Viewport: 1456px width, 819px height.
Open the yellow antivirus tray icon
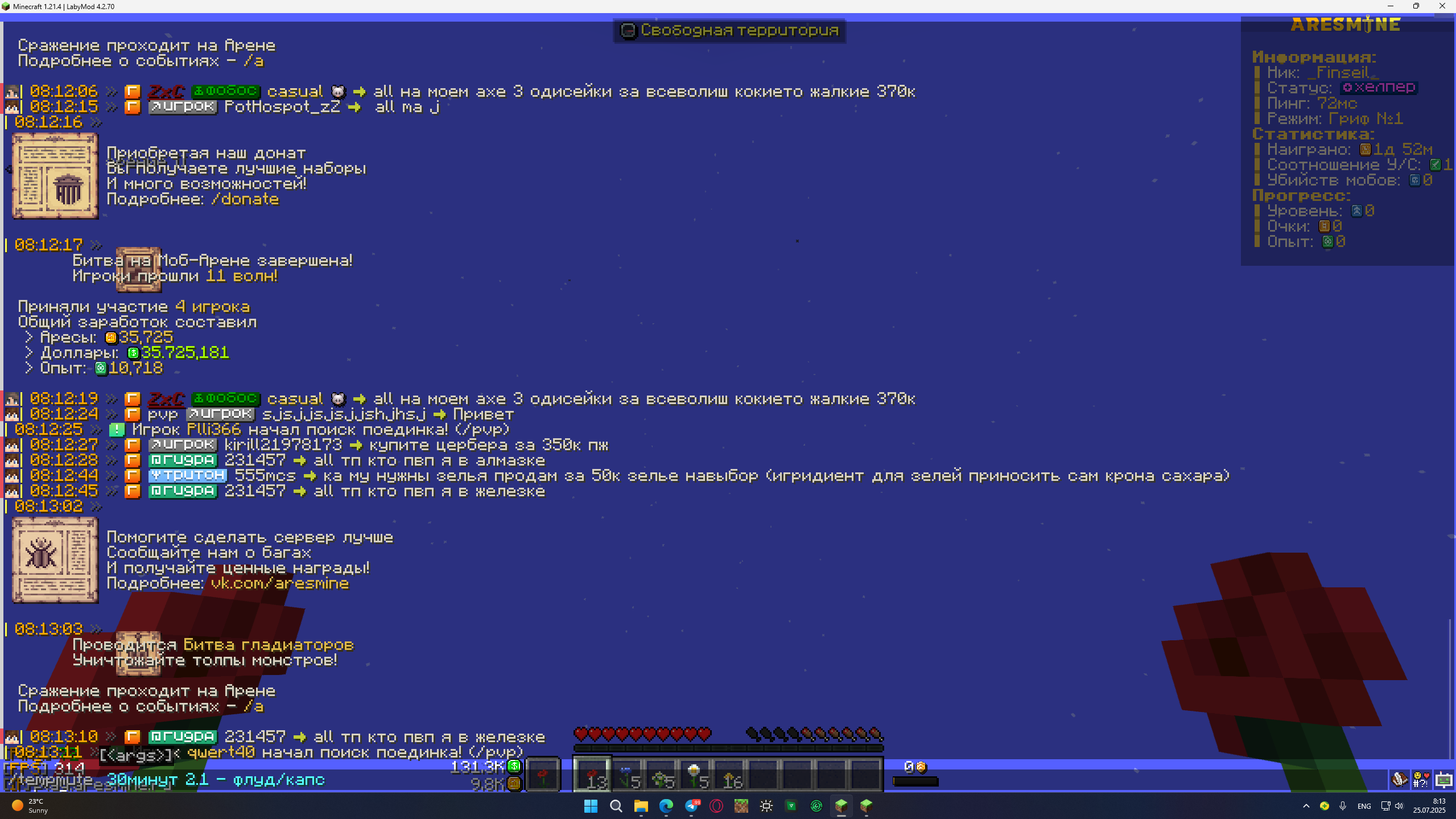pos(1325,806)
